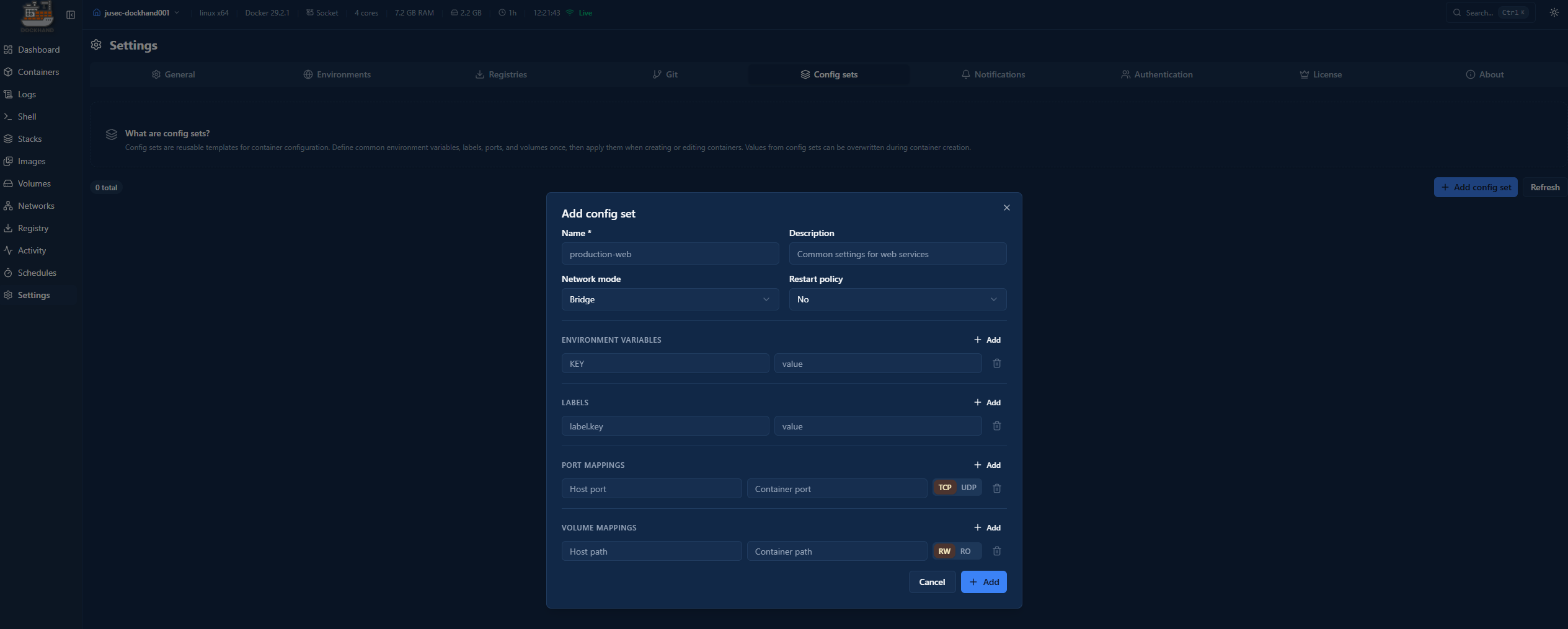Remove the label row with trash icon
Viewport: 1568px width, 629px height.
coord(996,426)
